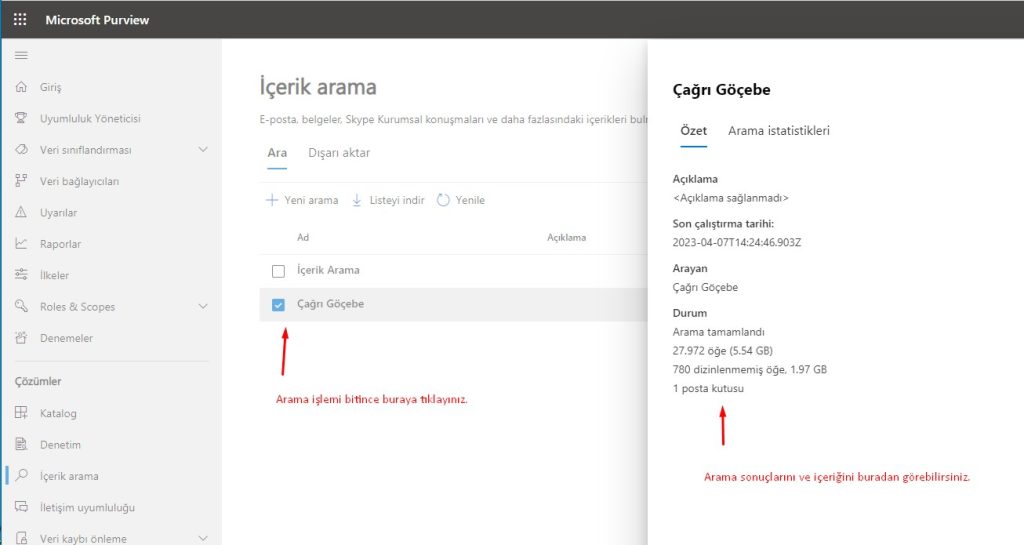Open the Arama istatistikleri tab

[x=778, y=131]
